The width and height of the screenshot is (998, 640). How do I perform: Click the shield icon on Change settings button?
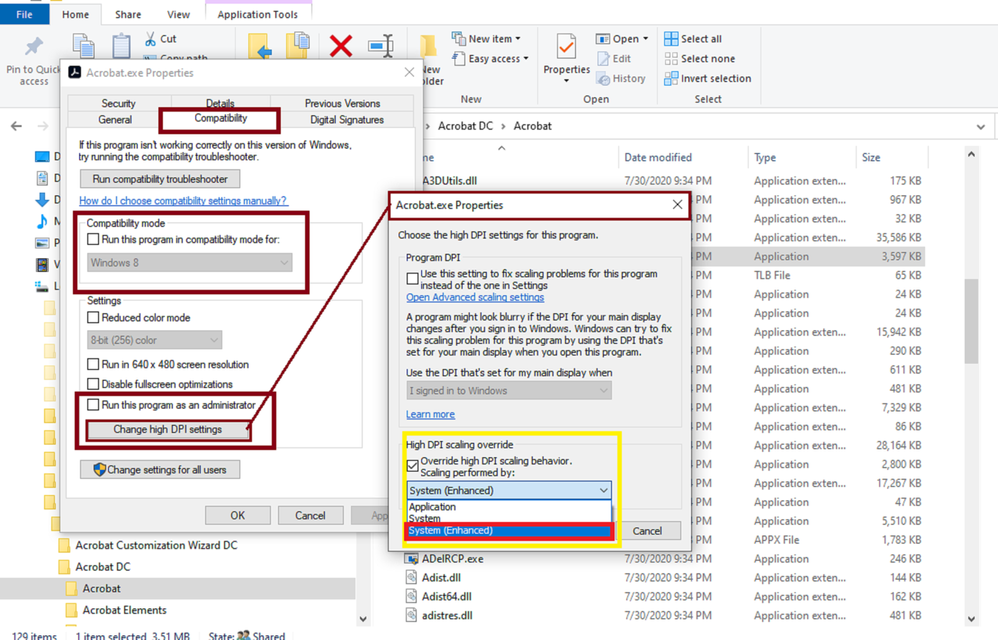pos(99,470)
